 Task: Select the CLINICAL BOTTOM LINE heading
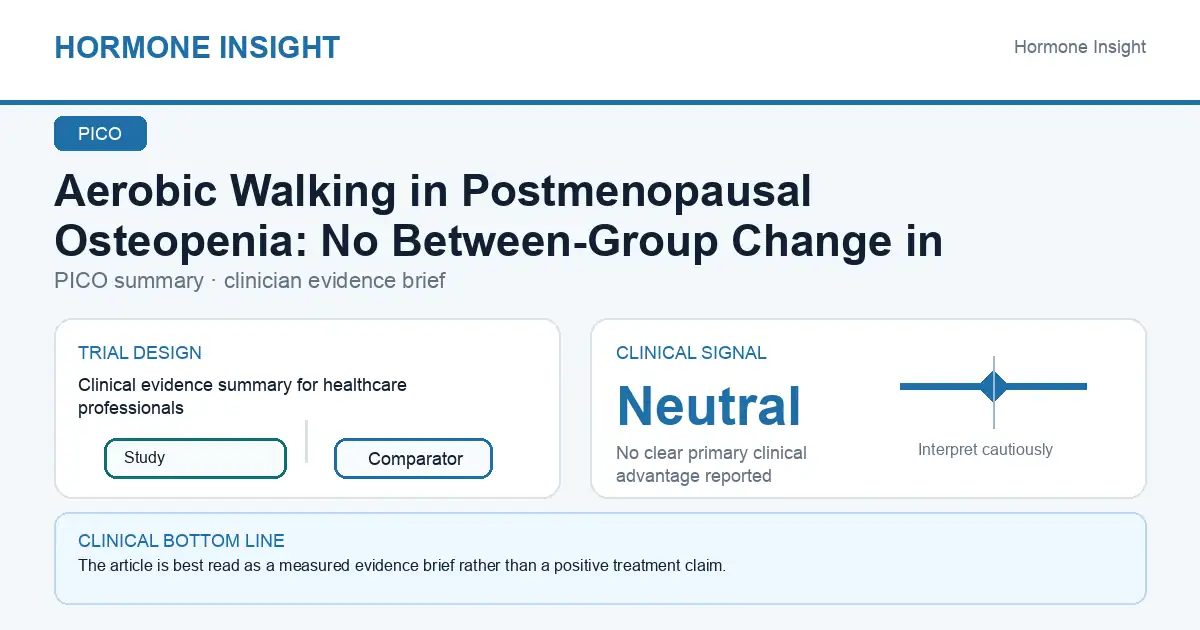point(181,541)
